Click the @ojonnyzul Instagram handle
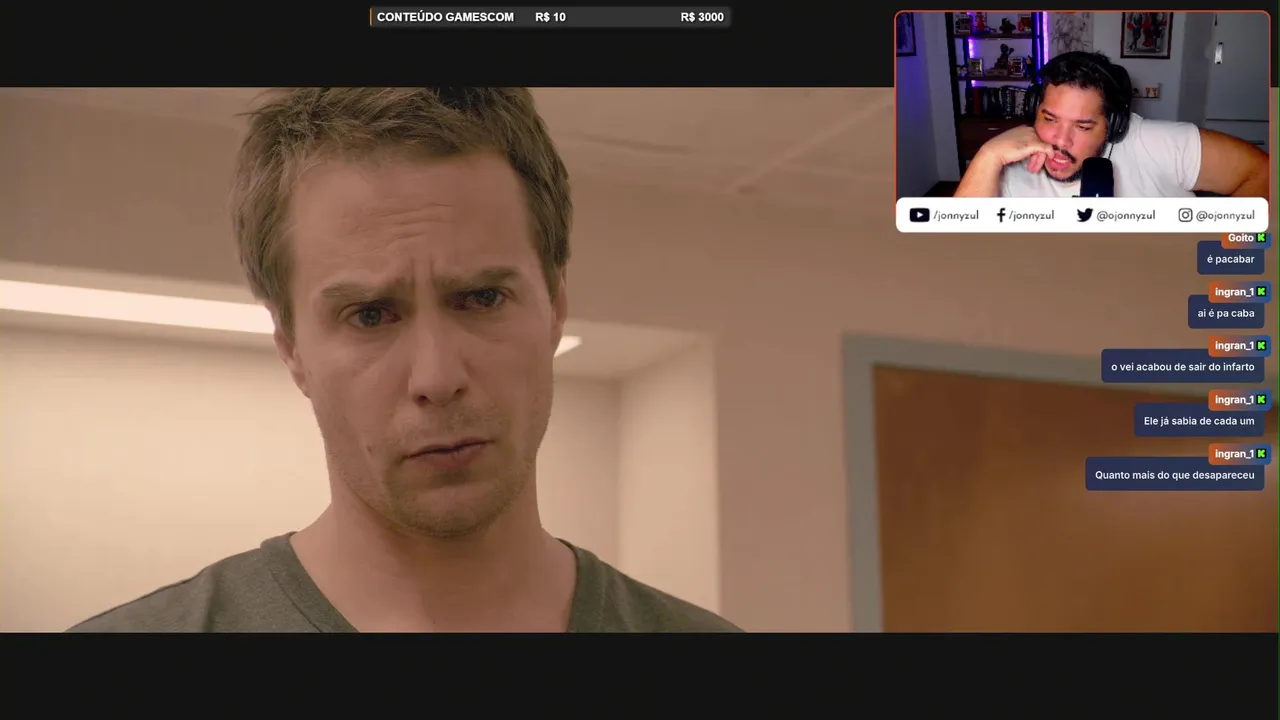Screen dimensions: 1280x720 [x=1225, y=215]
